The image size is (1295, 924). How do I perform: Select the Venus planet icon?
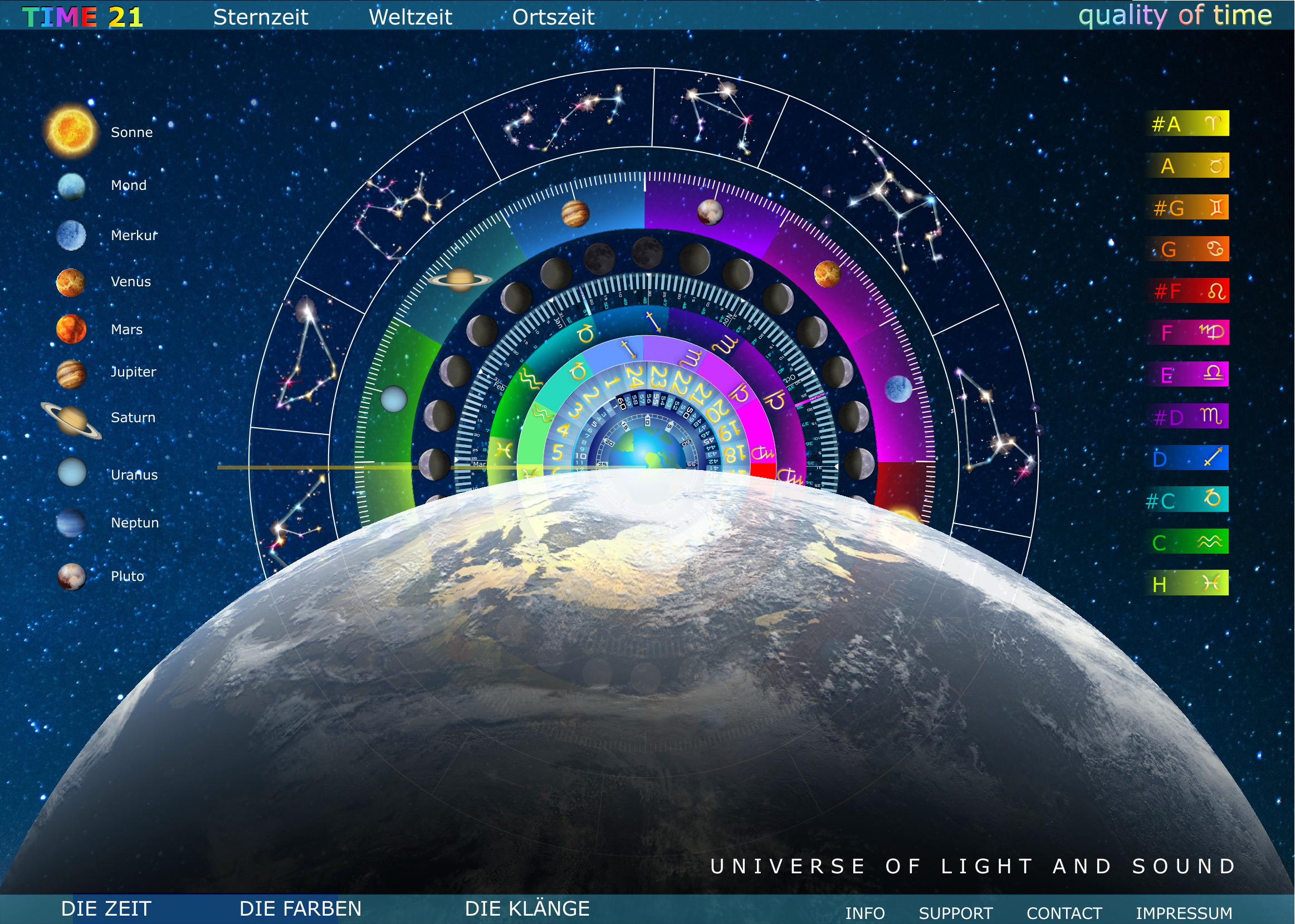pos(71,282)
